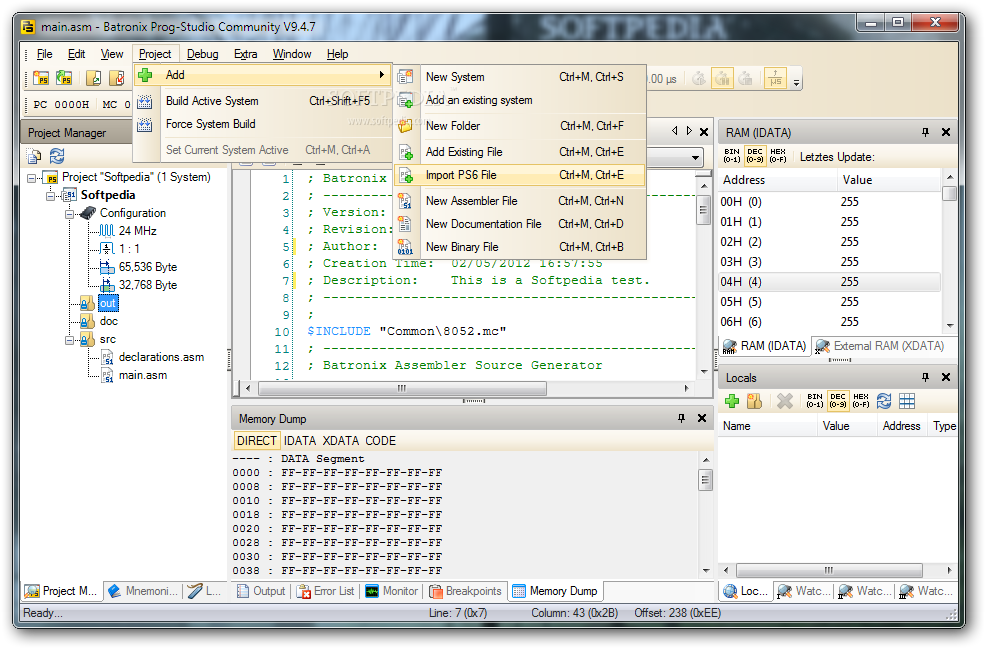Click the second PS project toolbar icon

[64, 78]
